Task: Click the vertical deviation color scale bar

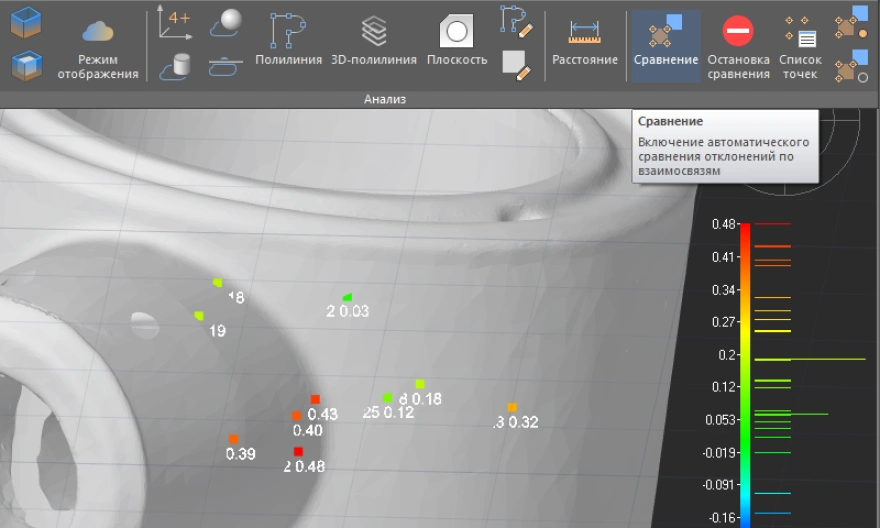Action: [x=745, y=370]
